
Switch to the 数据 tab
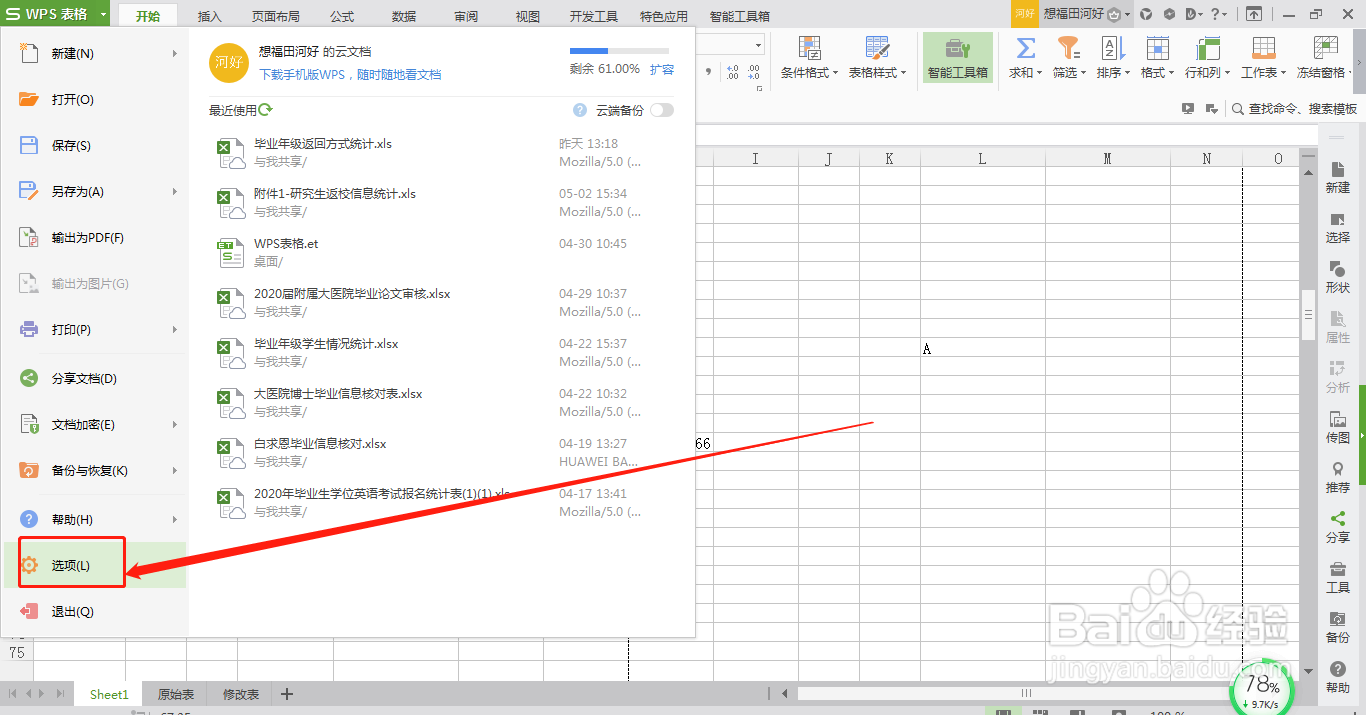tap(404, 16)
